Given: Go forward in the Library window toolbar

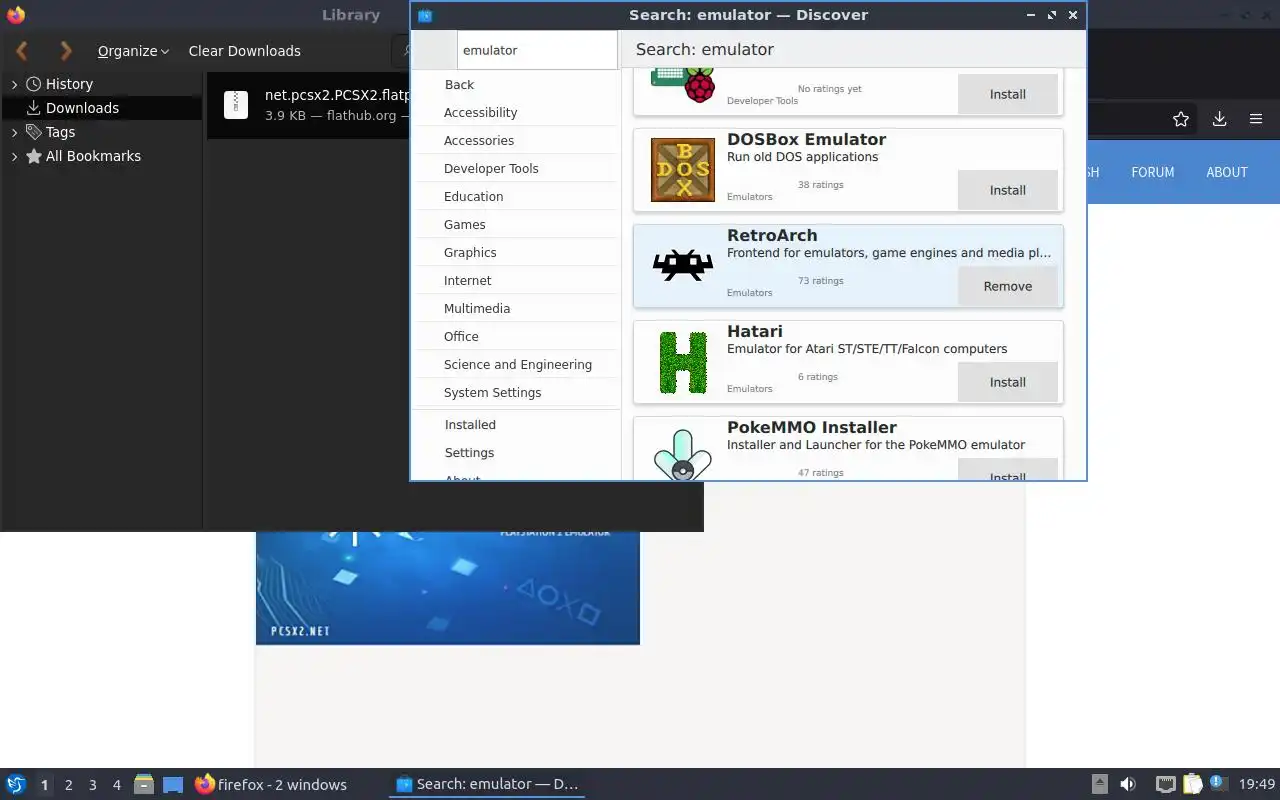Looking at the screenshot, I should 66,51.
